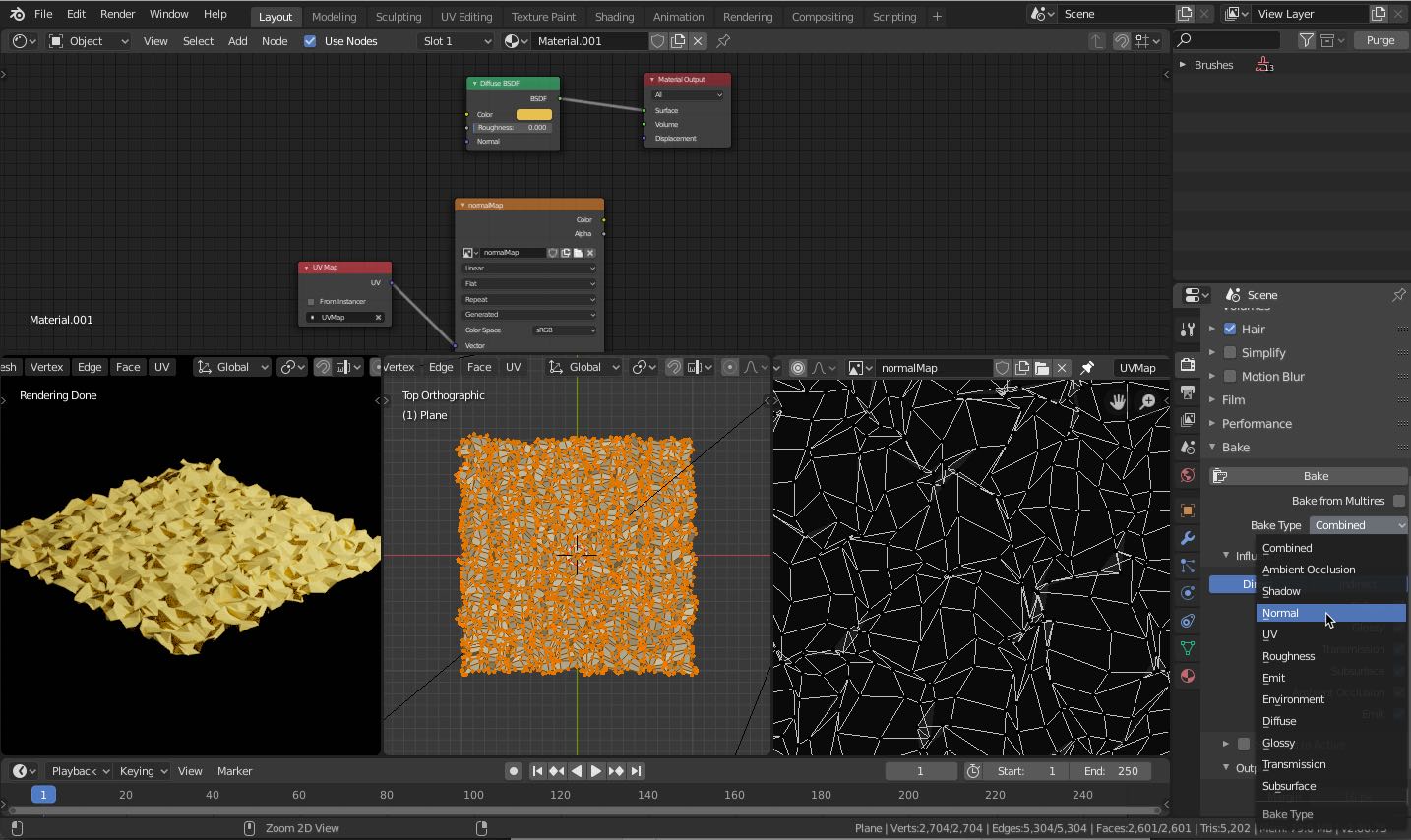The width and height of the screenshot is (1411, 840).
Task: Uncheck the Hair checkbox
Action: [x=1230, y=329]
